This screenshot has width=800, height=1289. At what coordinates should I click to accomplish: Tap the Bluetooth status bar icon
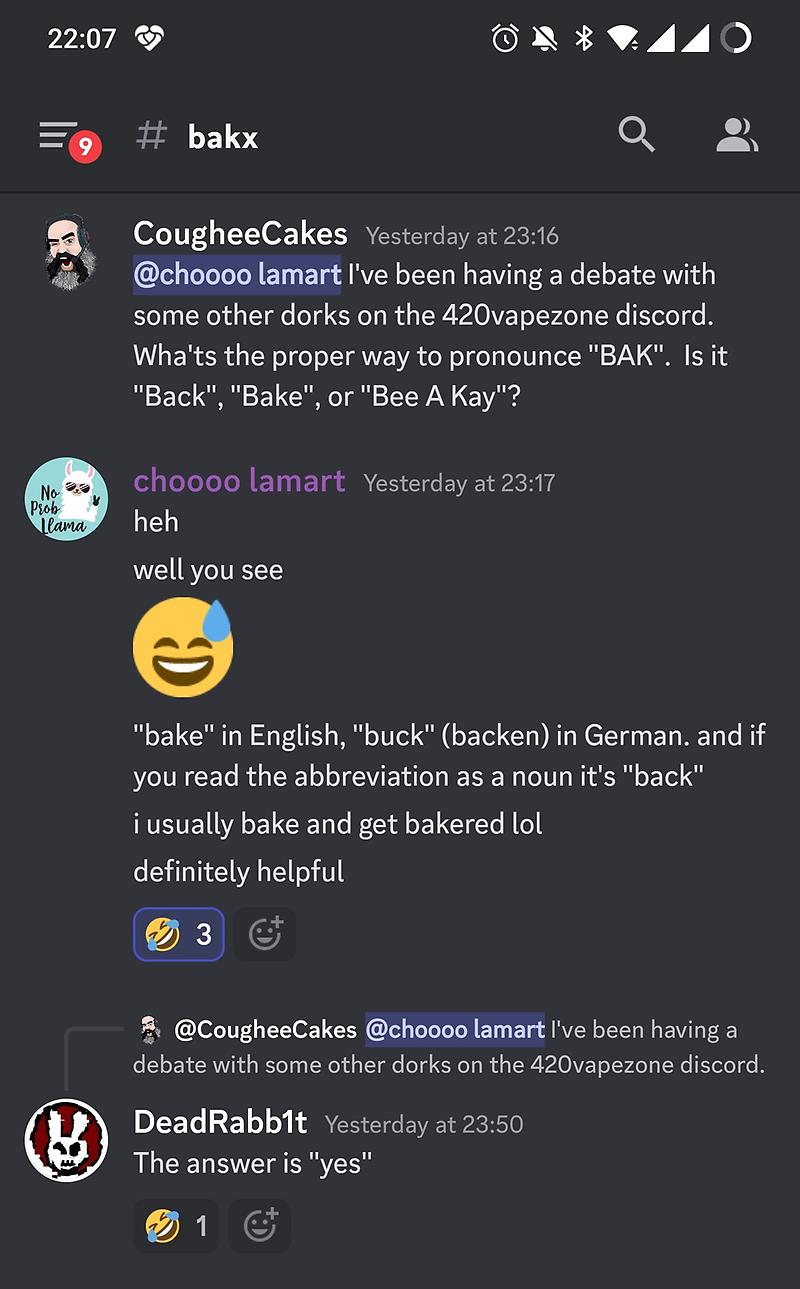pyautogui.click(x=584, y=39)
